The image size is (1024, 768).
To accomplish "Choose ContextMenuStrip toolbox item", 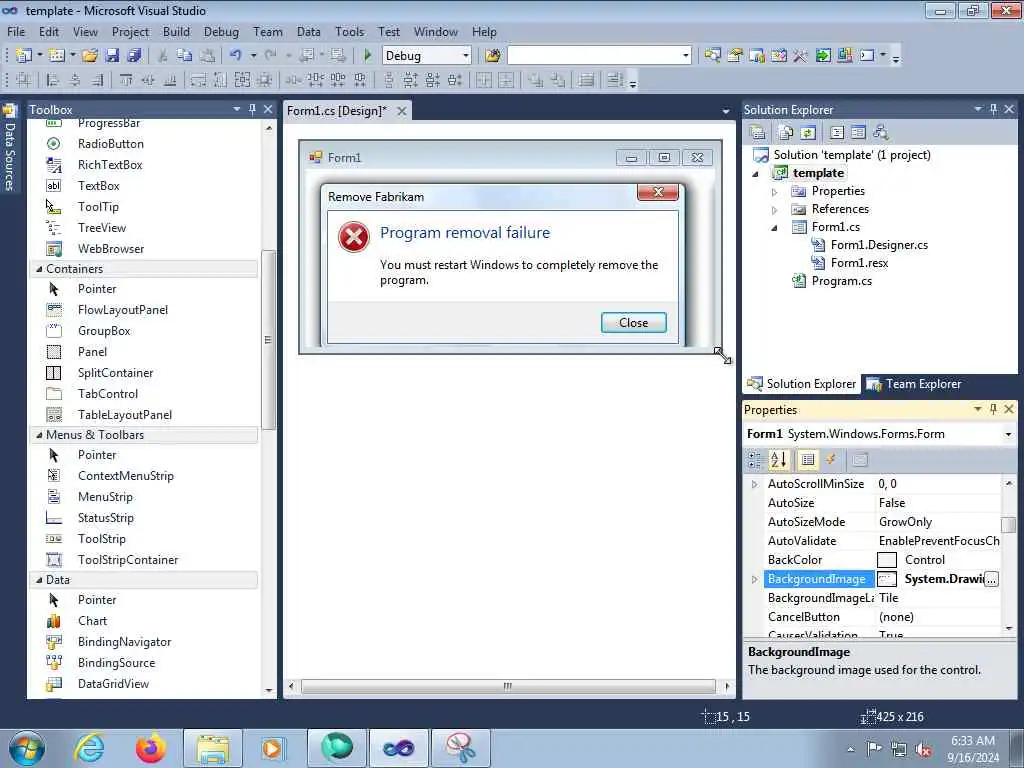I will (x=125, y=475).
